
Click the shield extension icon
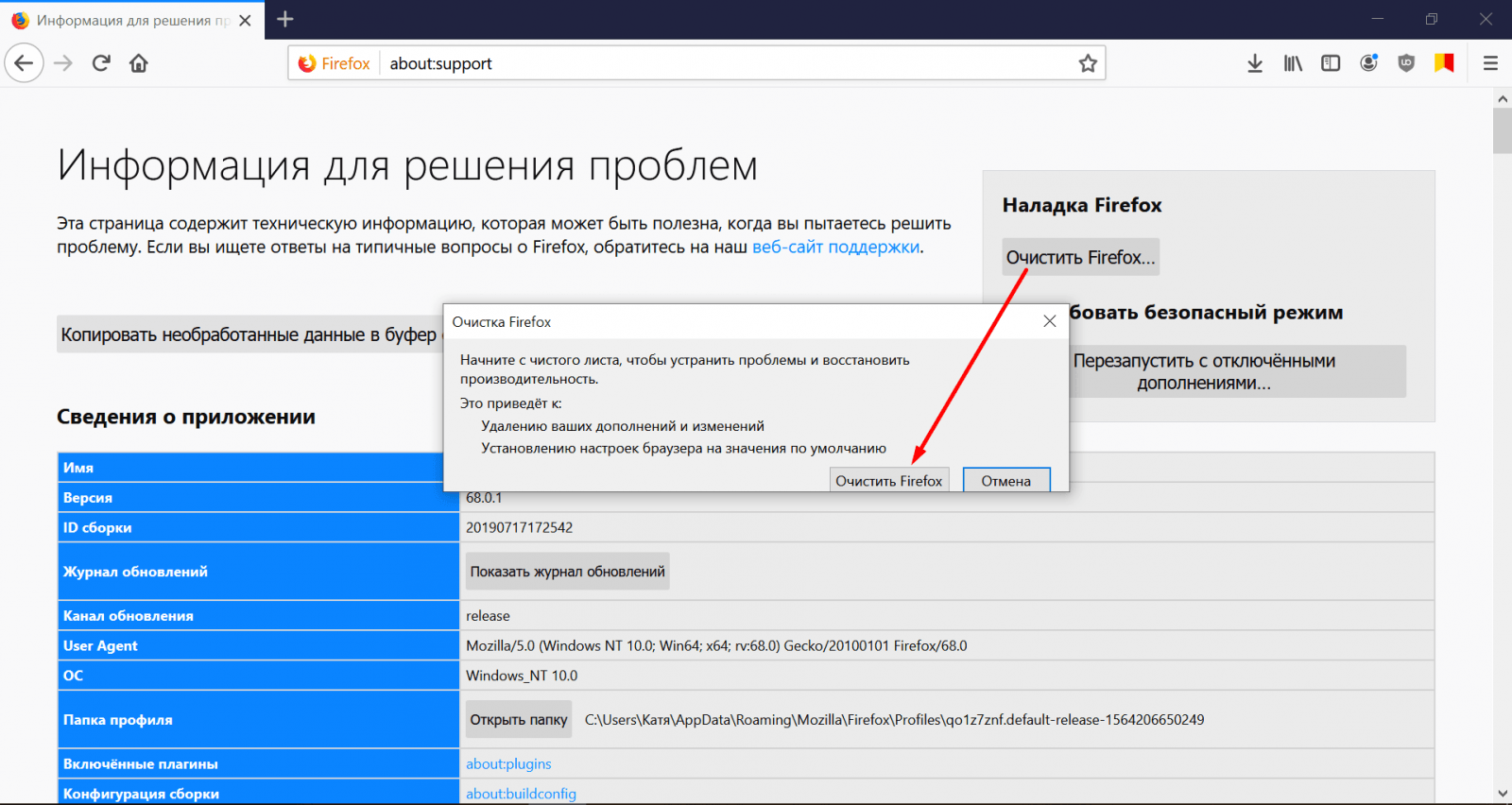(x=1406, y=63)
